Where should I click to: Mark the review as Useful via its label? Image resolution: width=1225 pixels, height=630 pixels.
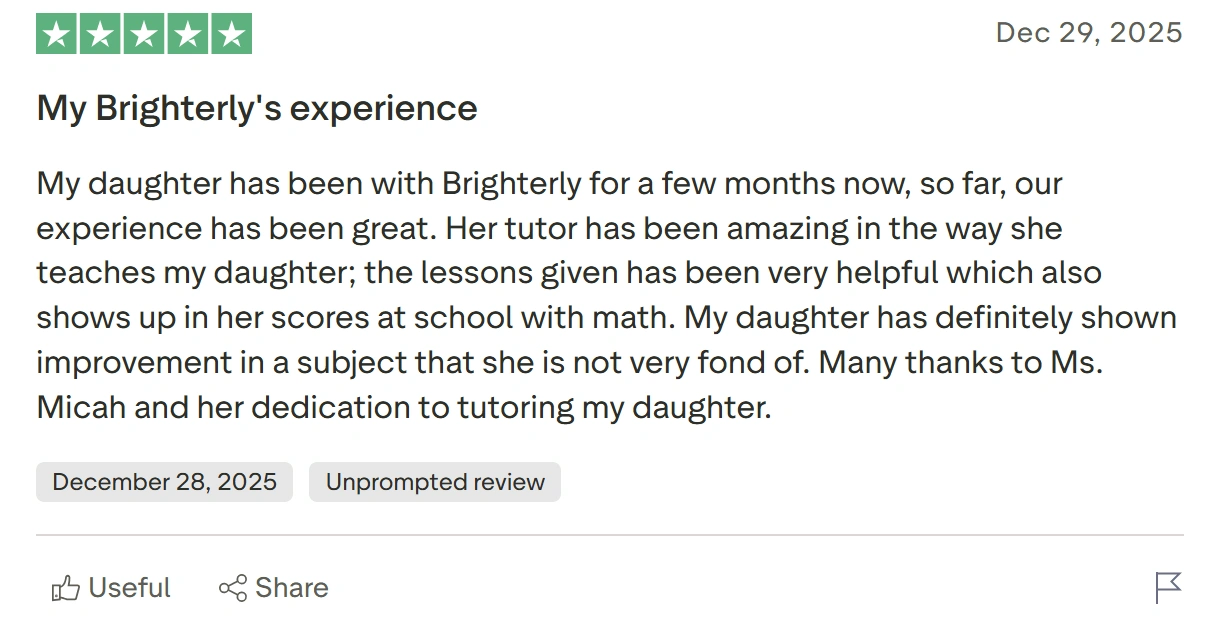pos(130,588)
